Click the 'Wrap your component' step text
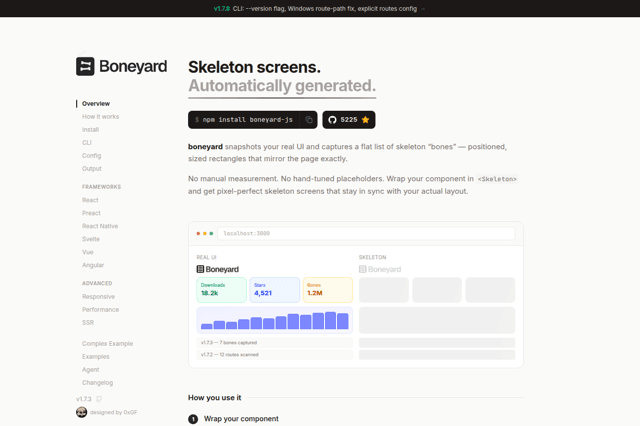Image resolution: width=640 pixels, height=426 pixels. [241, 419]
